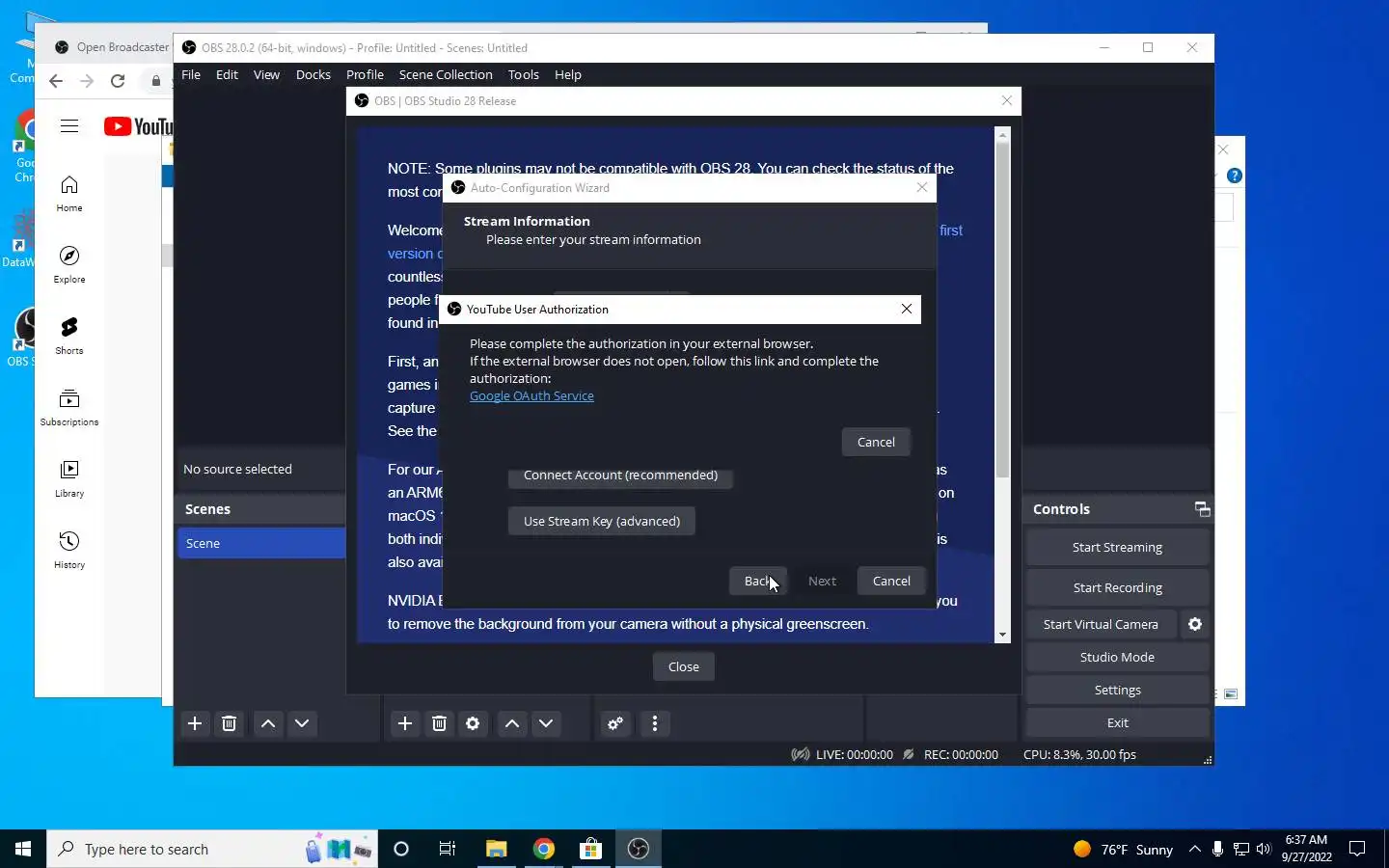Open the File menu in OBS
Screen dimensions: 1389x868
[x=191, y=74]
